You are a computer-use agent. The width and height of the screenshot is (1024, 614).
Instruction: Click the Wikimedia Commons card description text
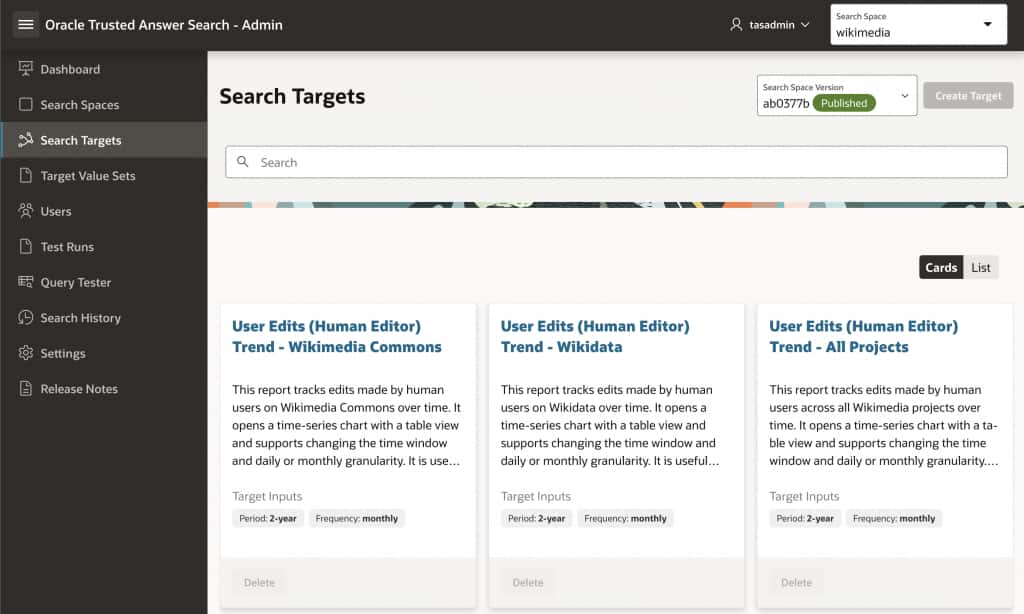click(x=346, y=425)
